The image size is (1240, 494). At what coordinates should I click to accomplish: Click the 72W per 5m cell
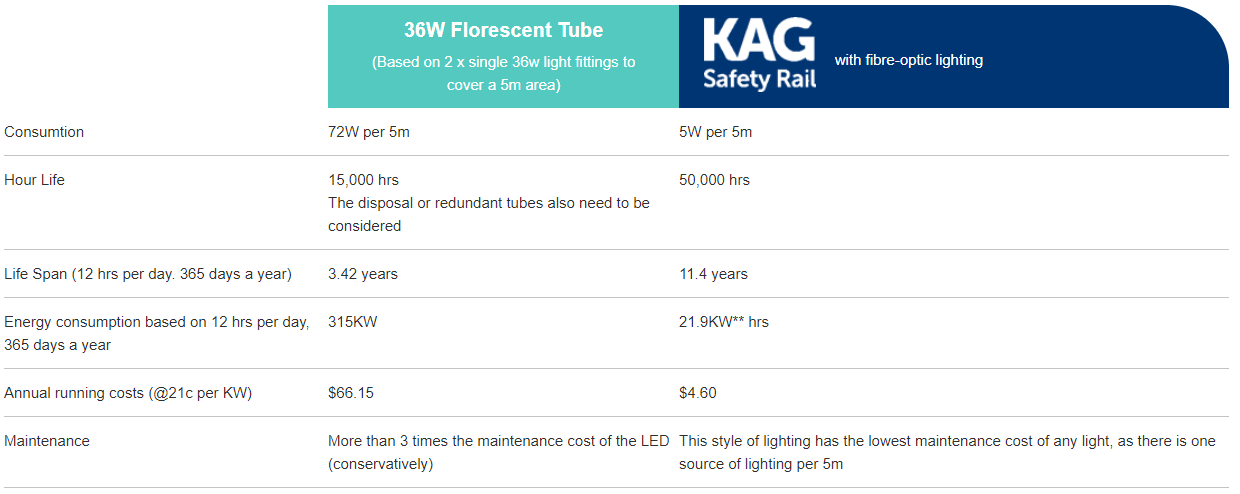click(x=369, y=132)
